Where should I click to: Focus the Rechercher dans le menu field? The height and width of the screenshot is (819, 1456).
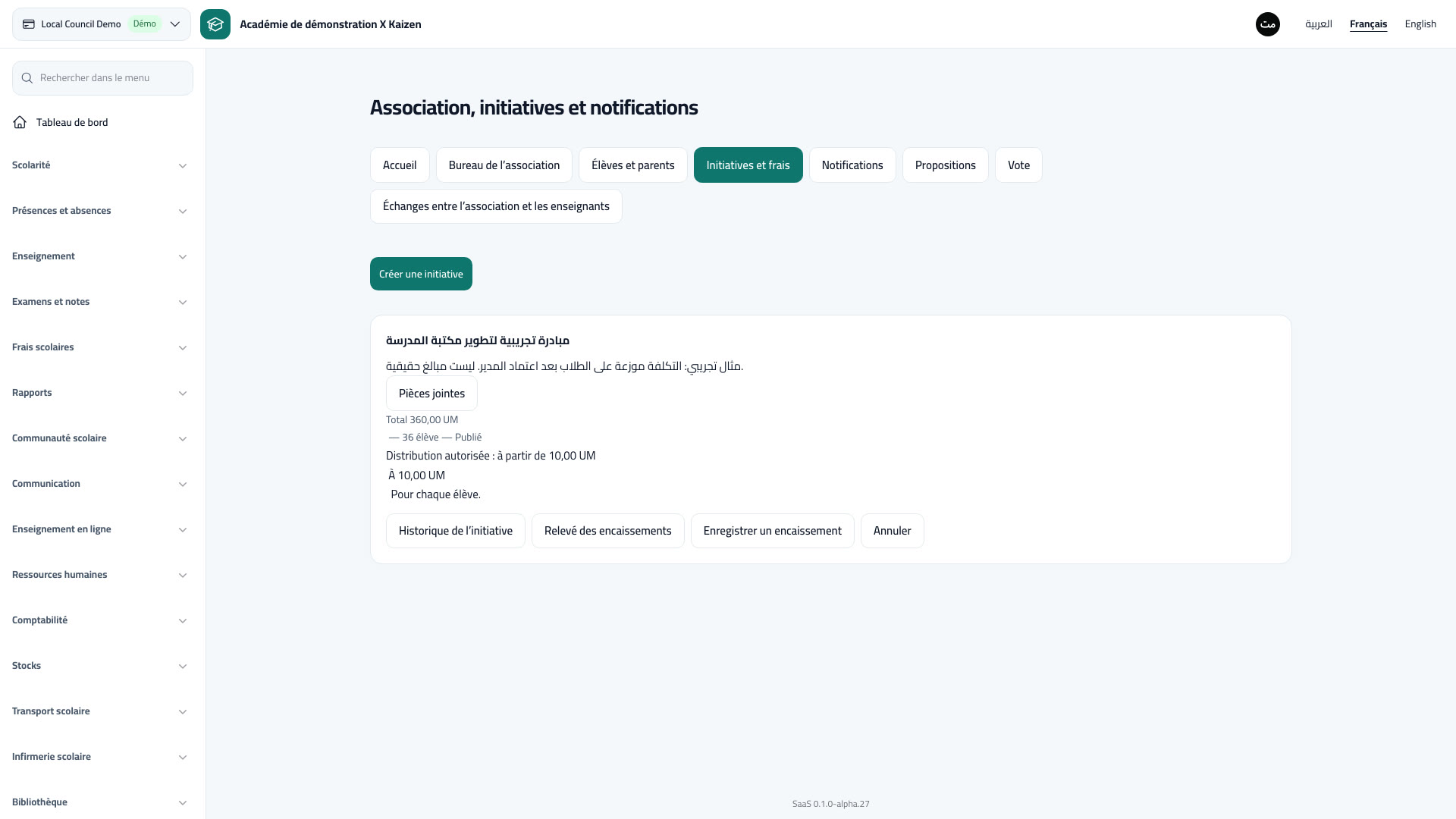tap(102, 78)
